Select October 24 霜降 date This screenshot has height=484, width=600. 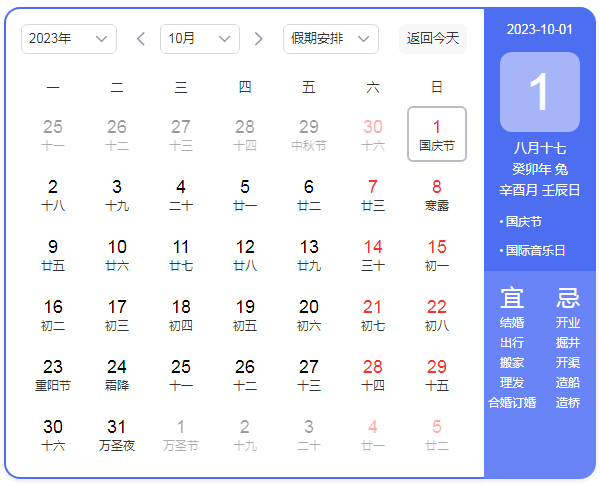pos(117,375)
